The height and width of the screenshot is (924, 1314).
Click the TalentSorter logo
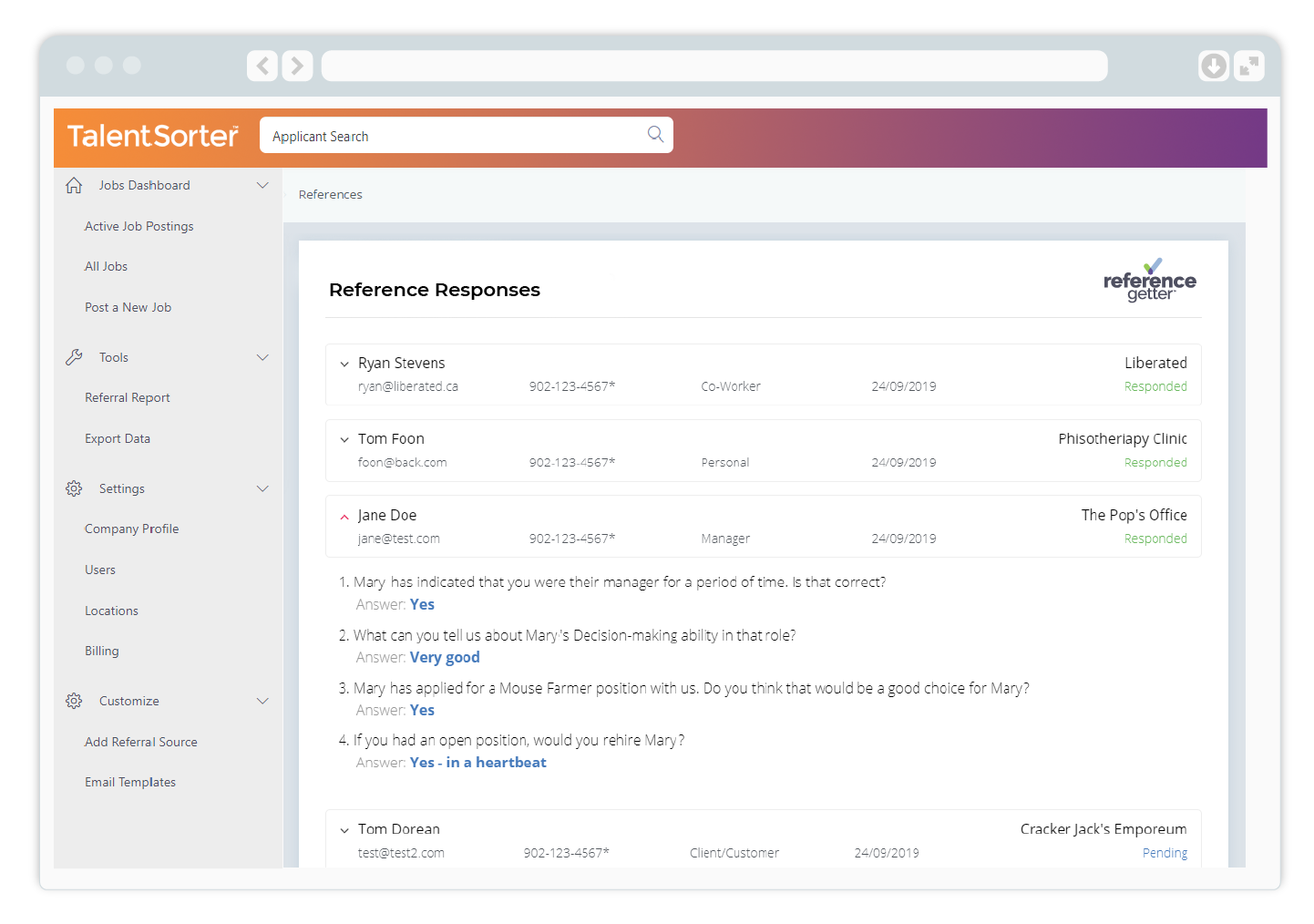153,137
